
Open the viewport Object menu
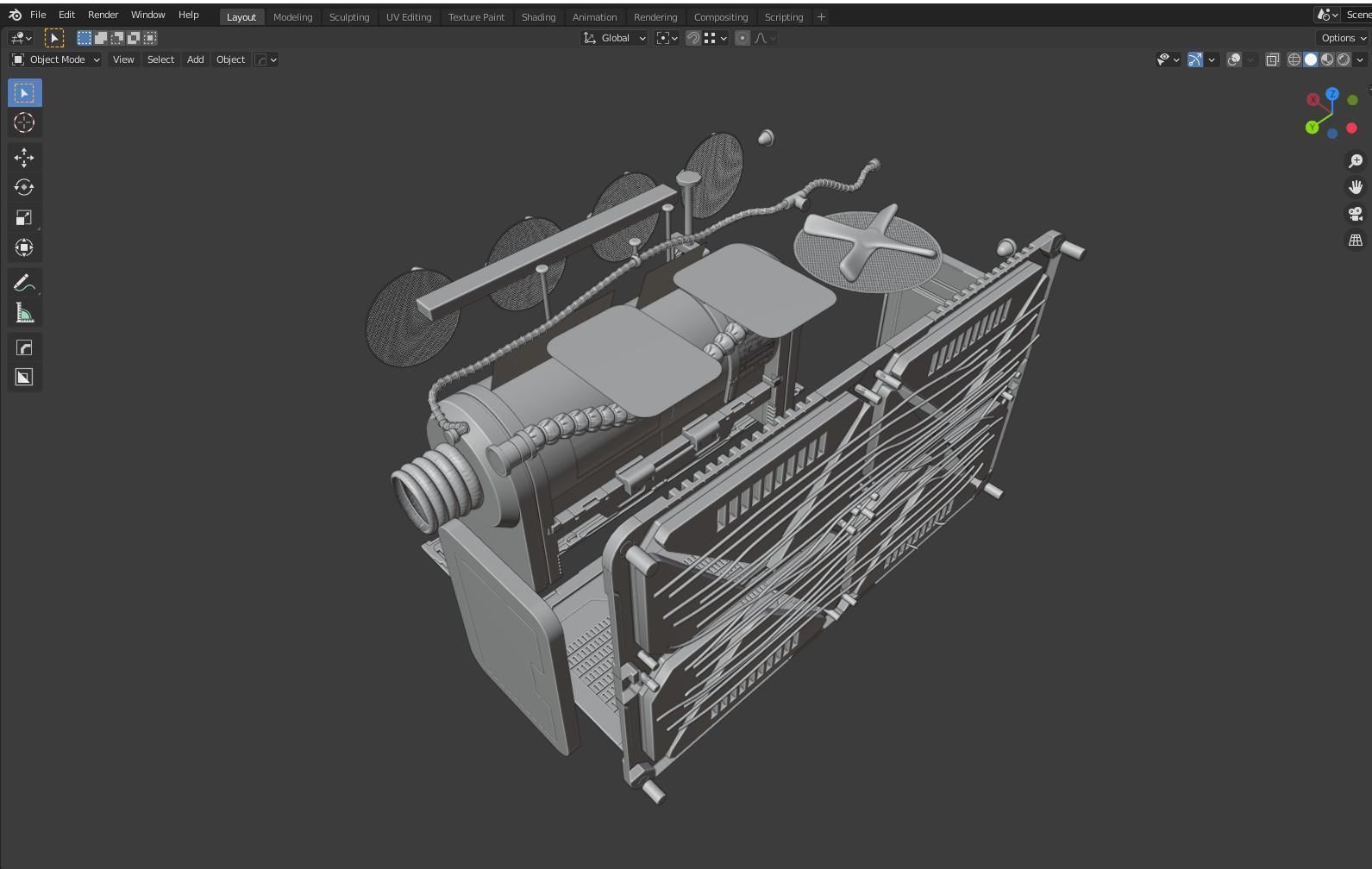pos(230,59)
